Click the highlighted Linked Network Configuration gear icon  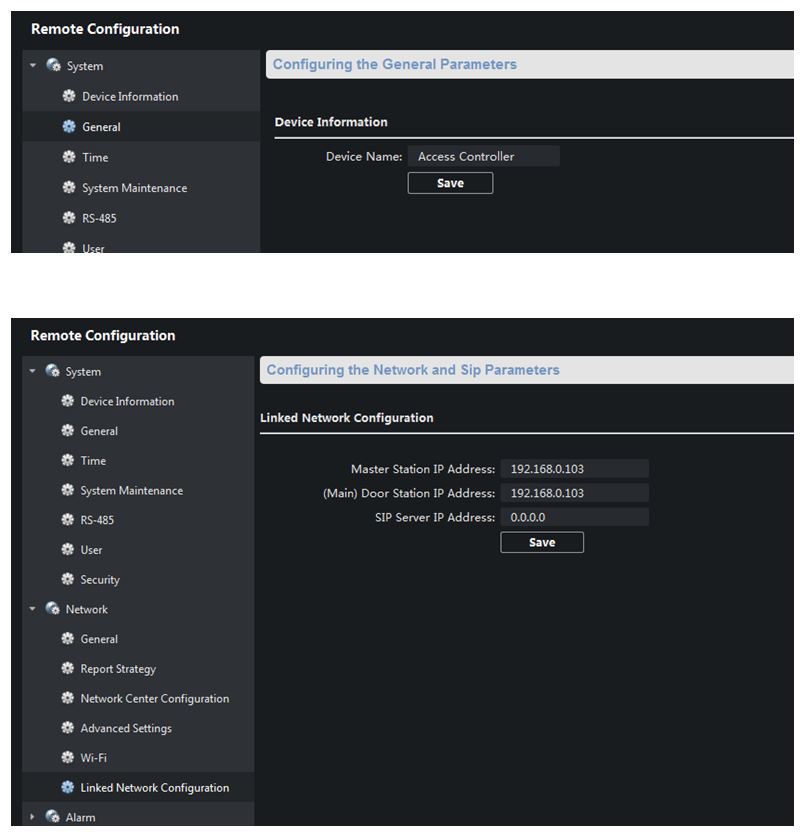click(68, 788)
